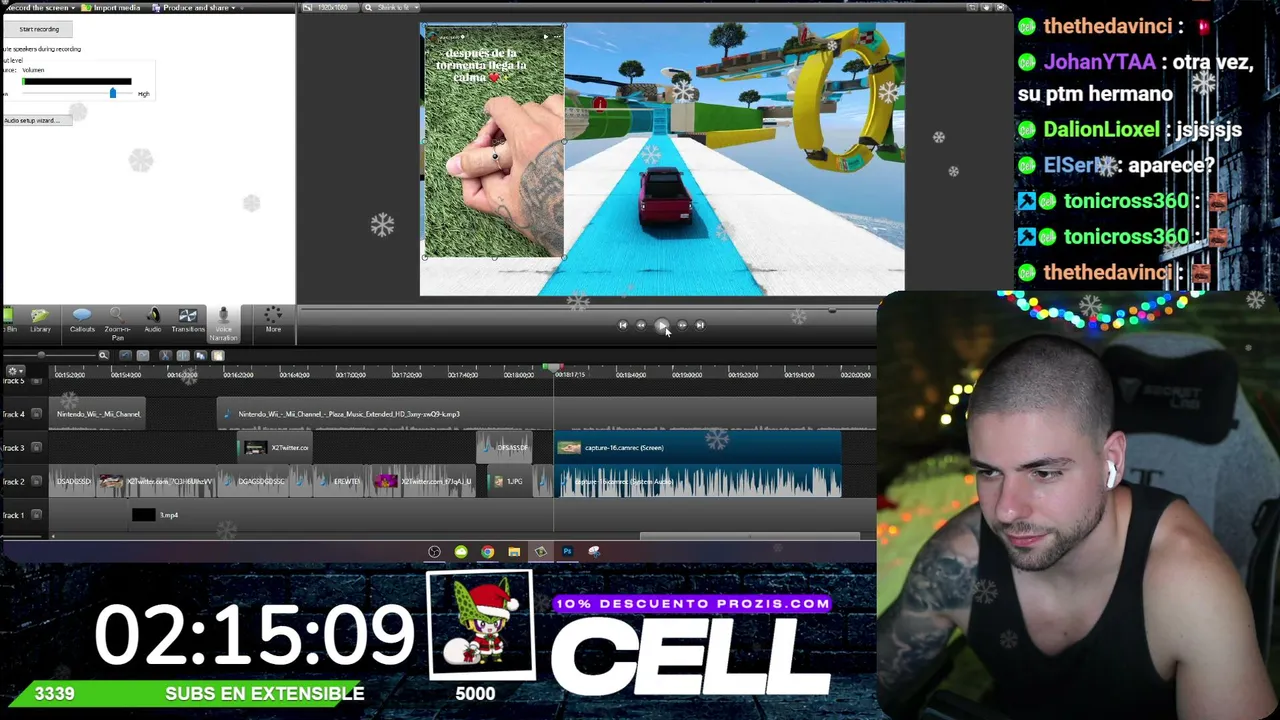Click the Camtasia taskbar icon
The width and height of the screenshot is (1280, 720).
(x=540, y=551)
